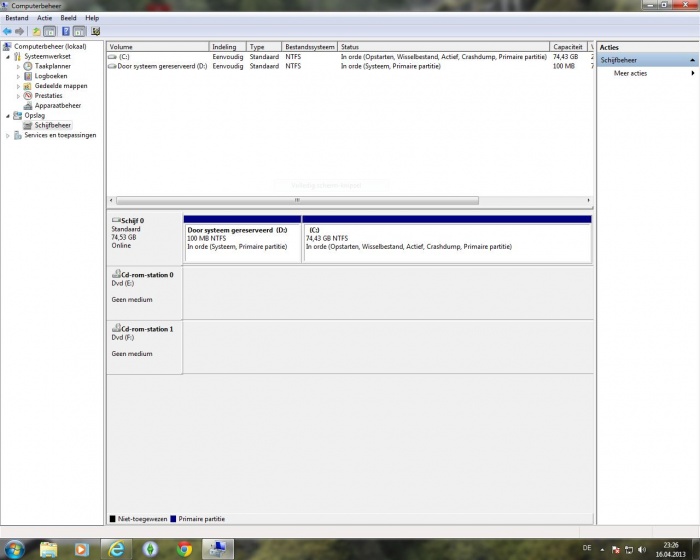Sort by the Status column header

point(443,47)
